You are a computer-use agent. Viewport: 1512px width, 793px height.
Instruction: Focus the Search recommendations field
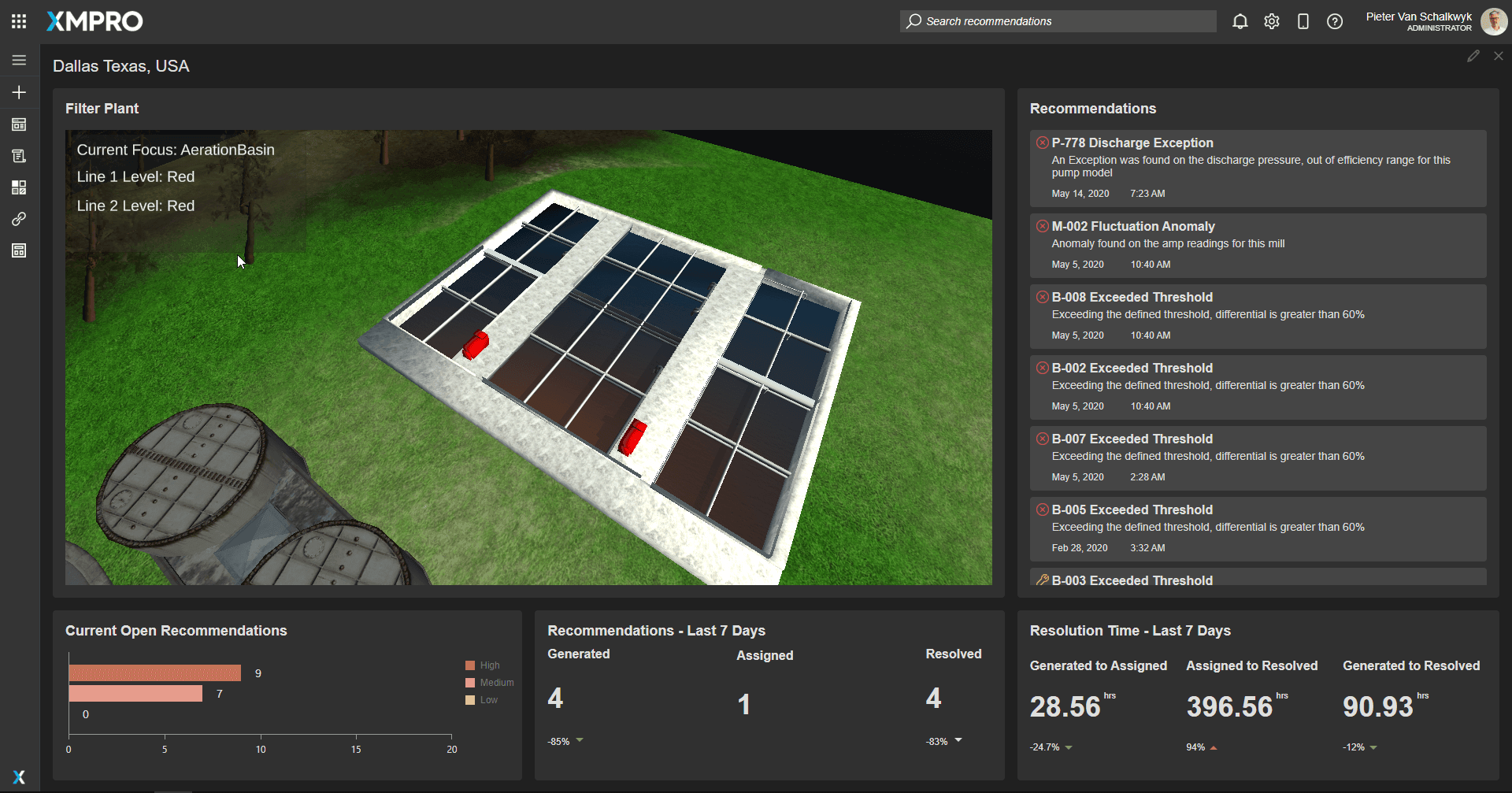pyautogui.click(x=1058, y=21)
